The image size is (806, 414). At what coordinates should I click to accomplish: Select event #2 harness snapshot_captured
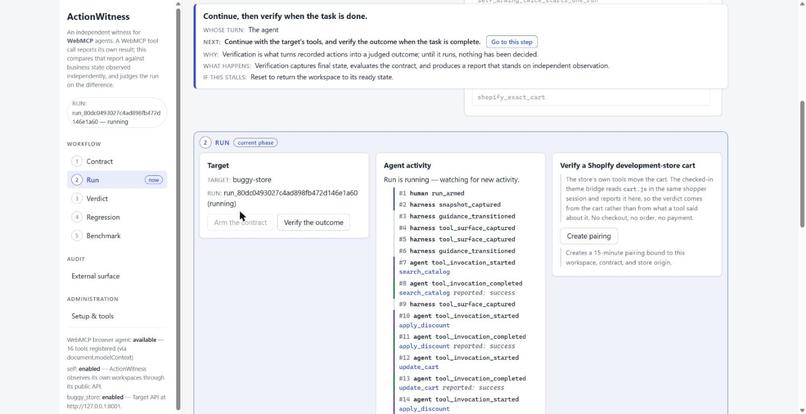[x=450, y=205]
